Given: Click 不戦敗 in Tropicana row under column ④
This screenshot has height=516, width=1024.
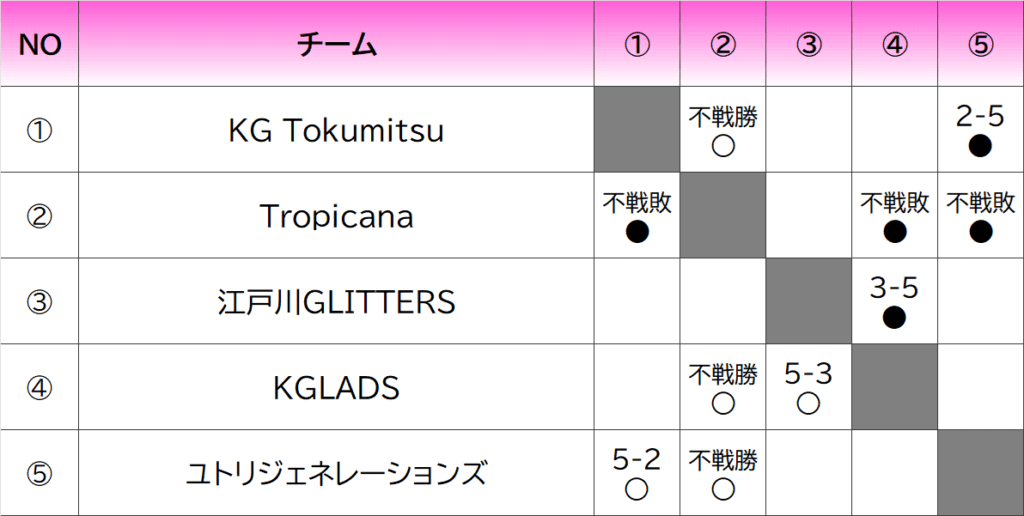Looking at the screenshot, I should click(x=894, y=204).
